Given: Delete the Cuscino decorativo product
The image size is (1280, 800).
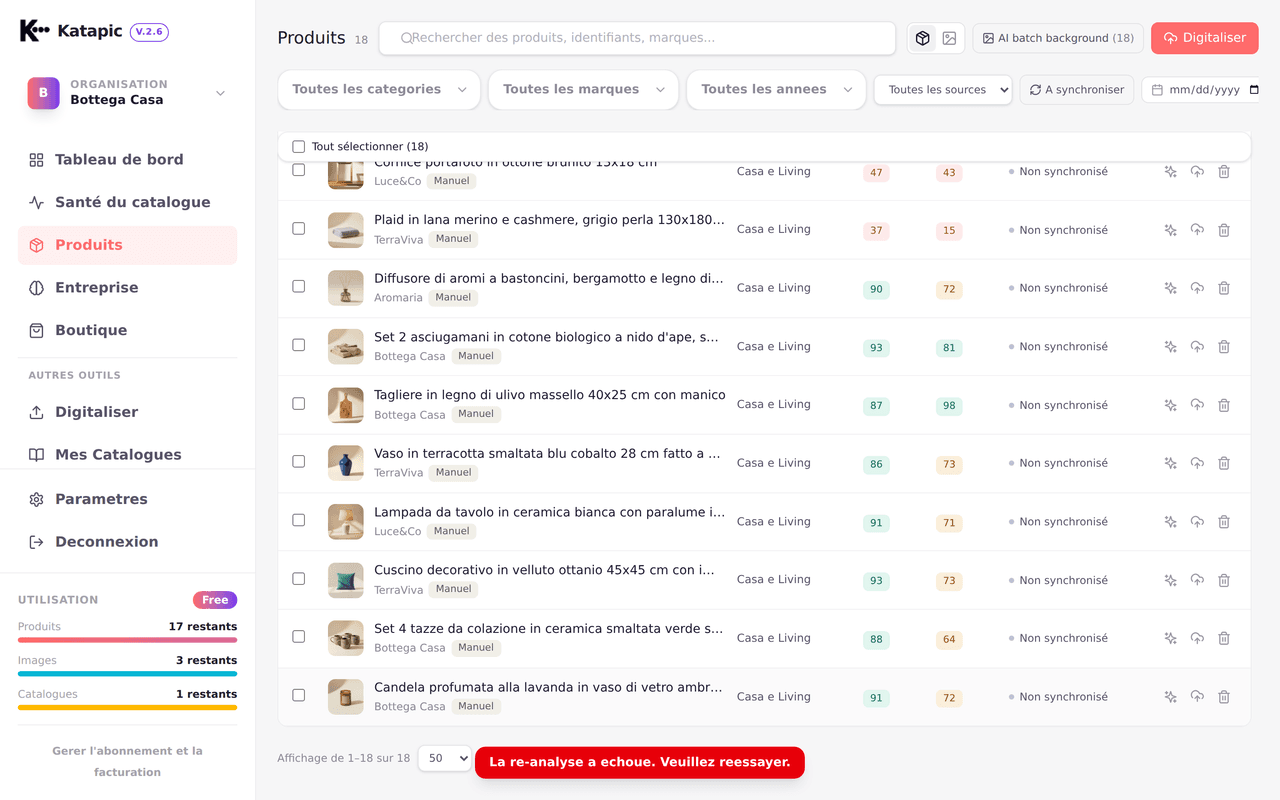Looking at the screenshot, I should [x=1224, y=580].
